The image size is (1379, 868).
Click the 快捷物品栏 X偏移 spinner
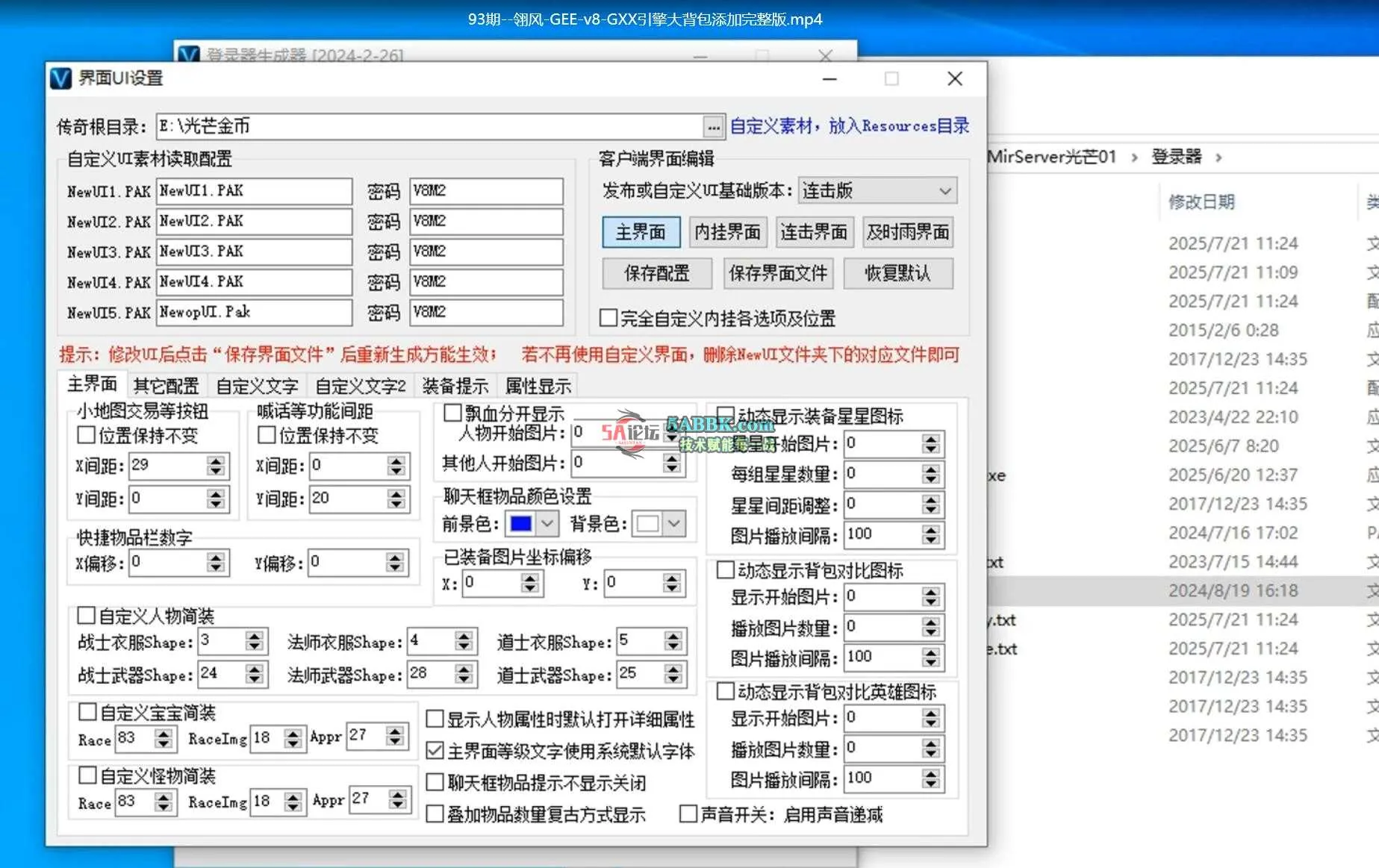216,562
